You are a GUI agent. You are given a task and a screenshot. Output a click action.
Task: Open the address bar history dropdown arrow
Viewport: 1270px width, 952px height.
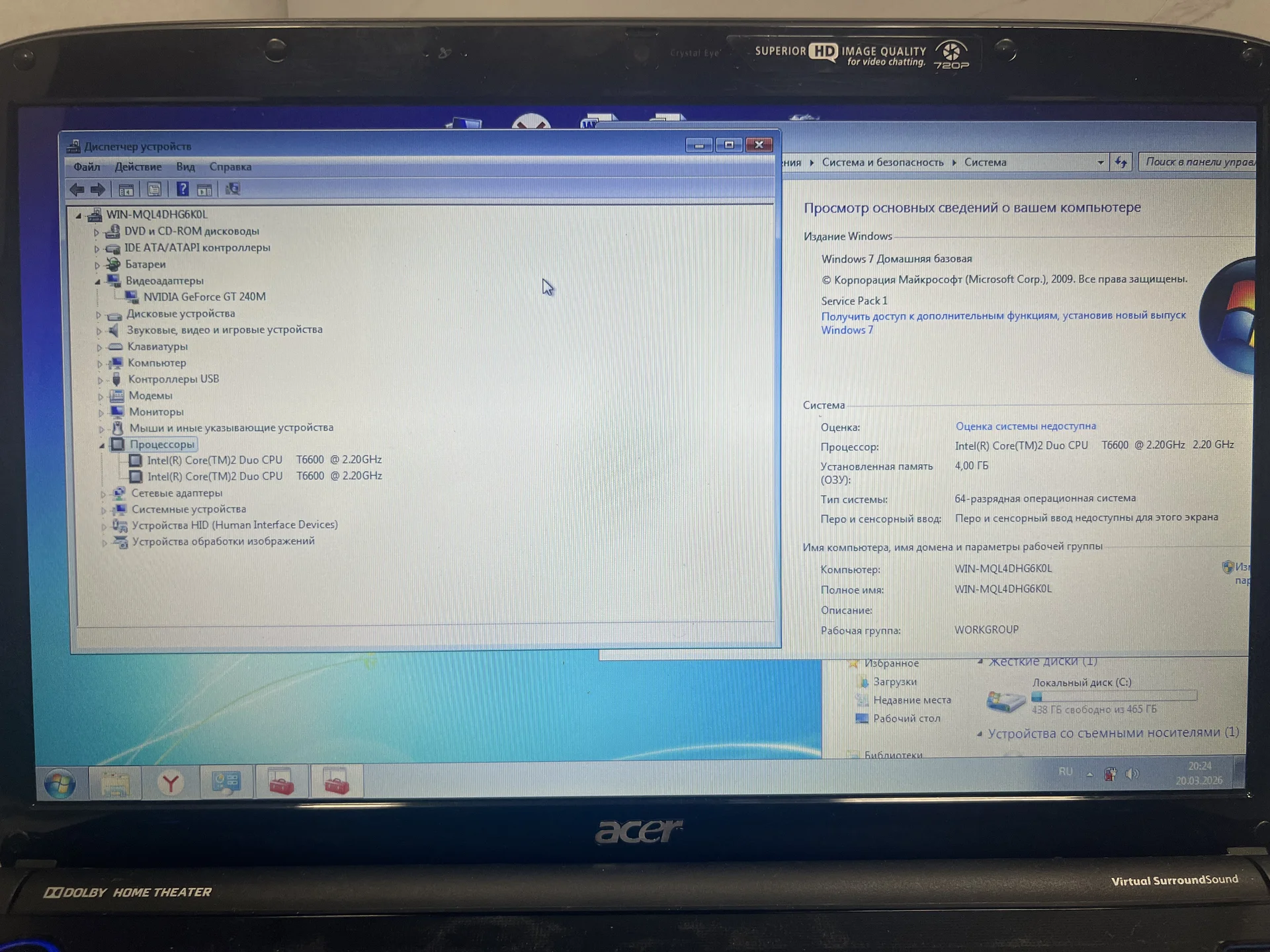tap(1101, 163)
